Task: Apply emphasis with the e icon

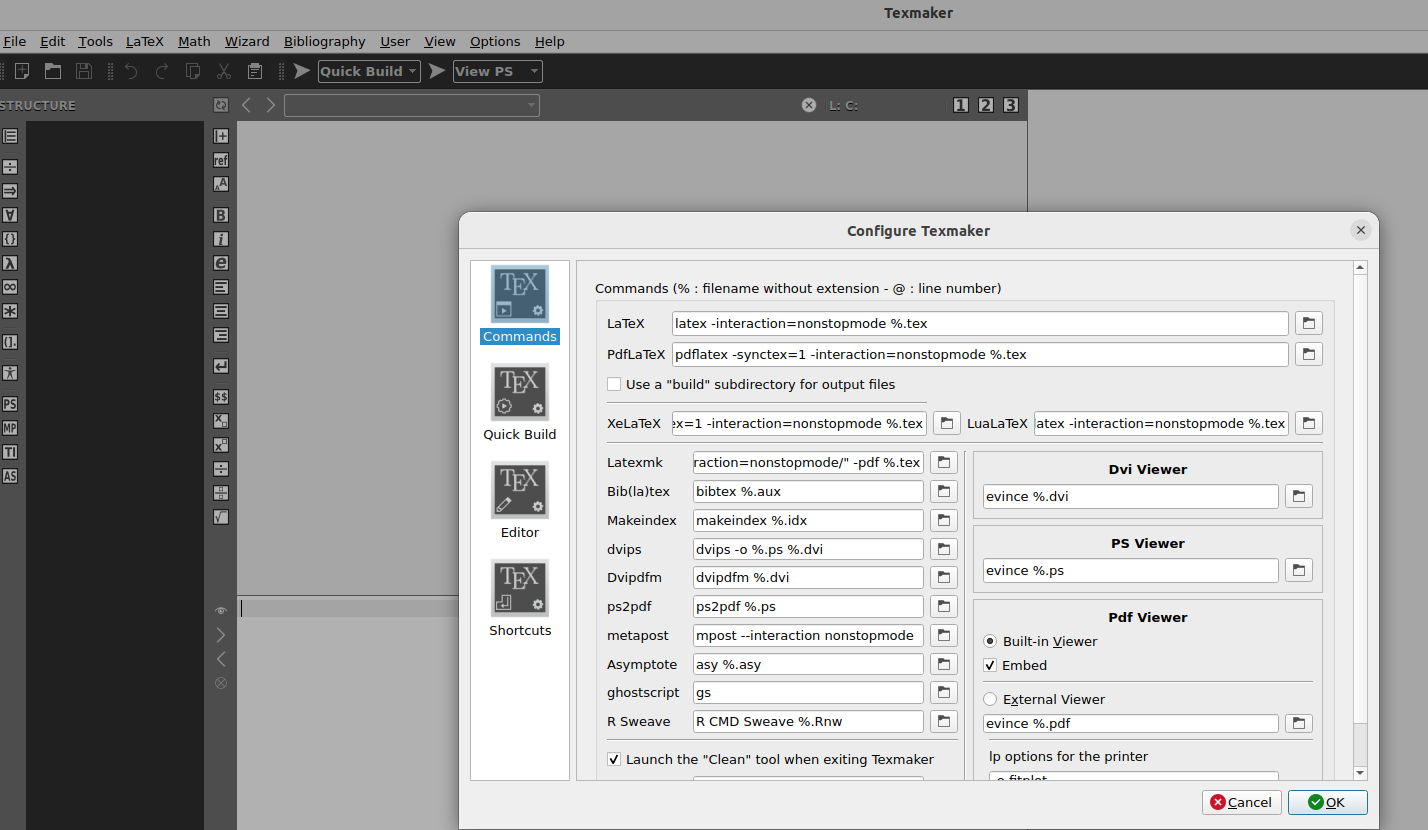Action: point(221,263)
